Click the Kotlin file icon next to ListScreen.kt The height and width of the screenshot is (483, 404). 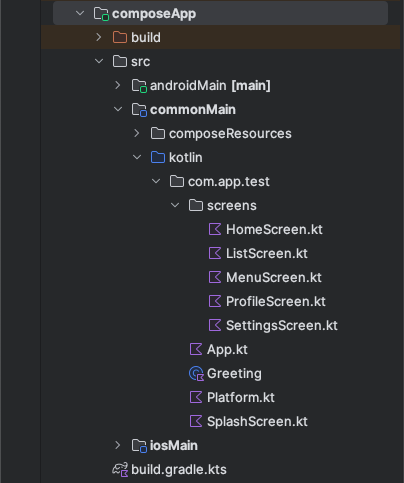point(215,253)
